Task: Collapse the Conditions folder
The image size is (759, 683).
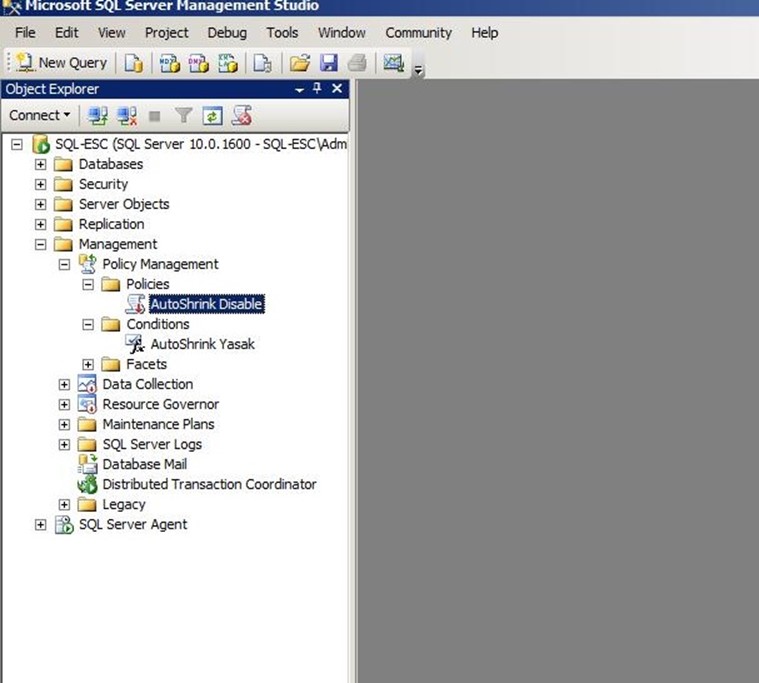Action: 88,324
